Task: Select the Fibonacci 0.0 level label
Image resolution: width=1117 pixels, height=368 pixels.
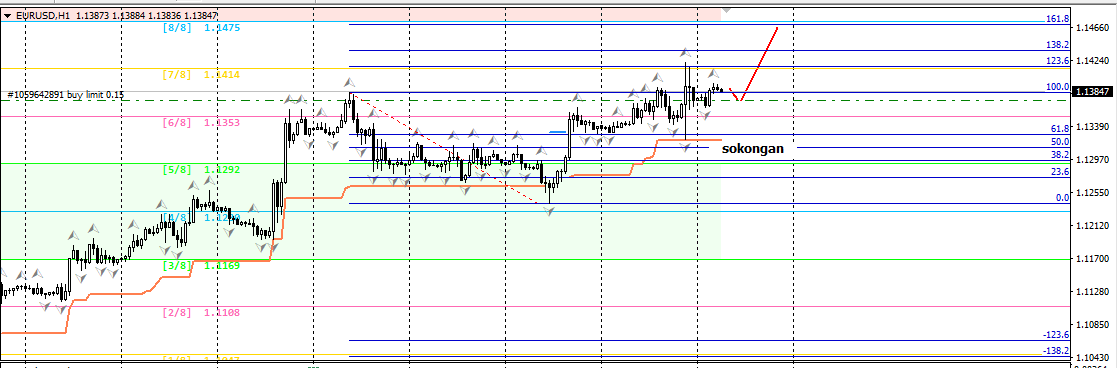Action: (1062, 198)
